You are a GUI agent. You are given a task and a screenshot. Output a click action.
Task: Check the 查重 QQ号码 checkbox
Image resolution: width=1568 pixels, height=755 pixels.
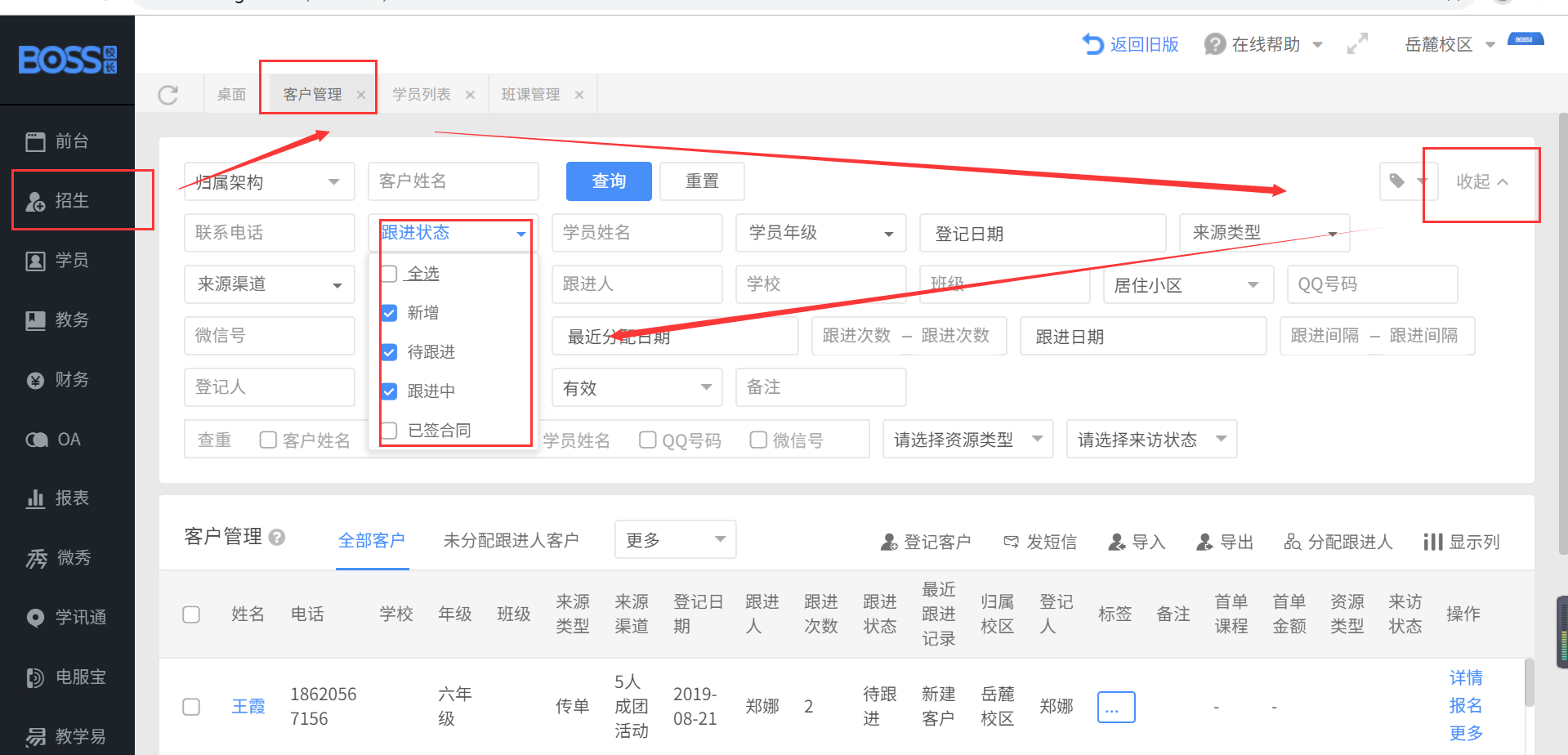click(x=648, y=440)
